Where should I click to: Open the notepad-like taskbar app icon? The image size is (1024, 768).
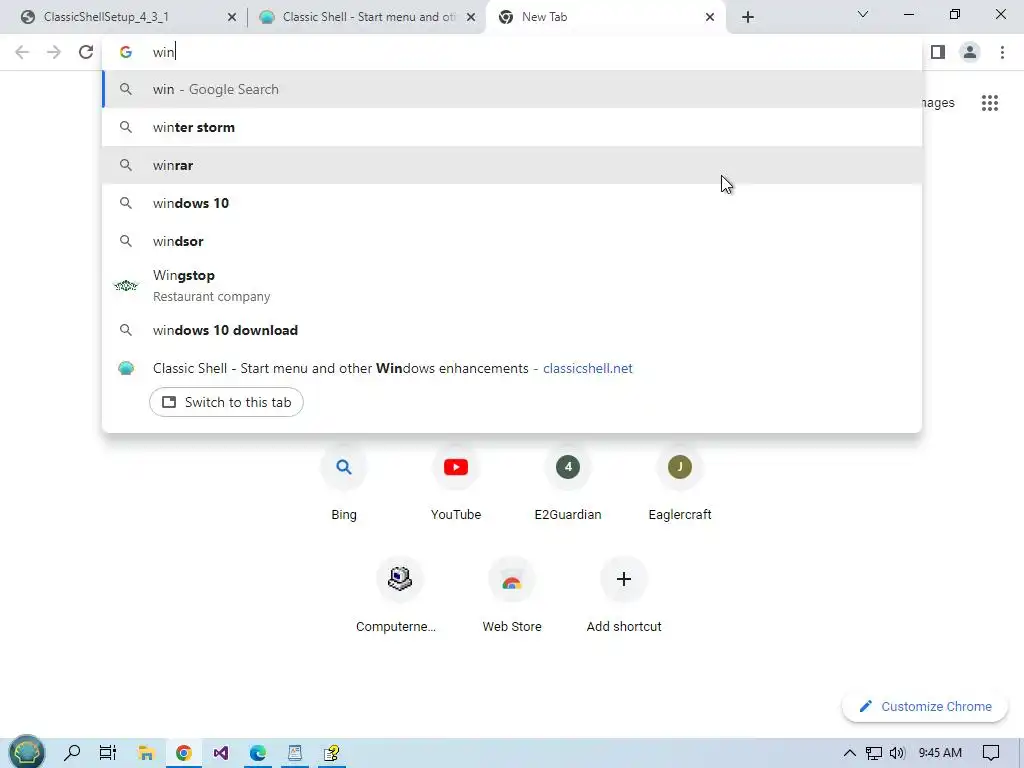tap(295, 753)
